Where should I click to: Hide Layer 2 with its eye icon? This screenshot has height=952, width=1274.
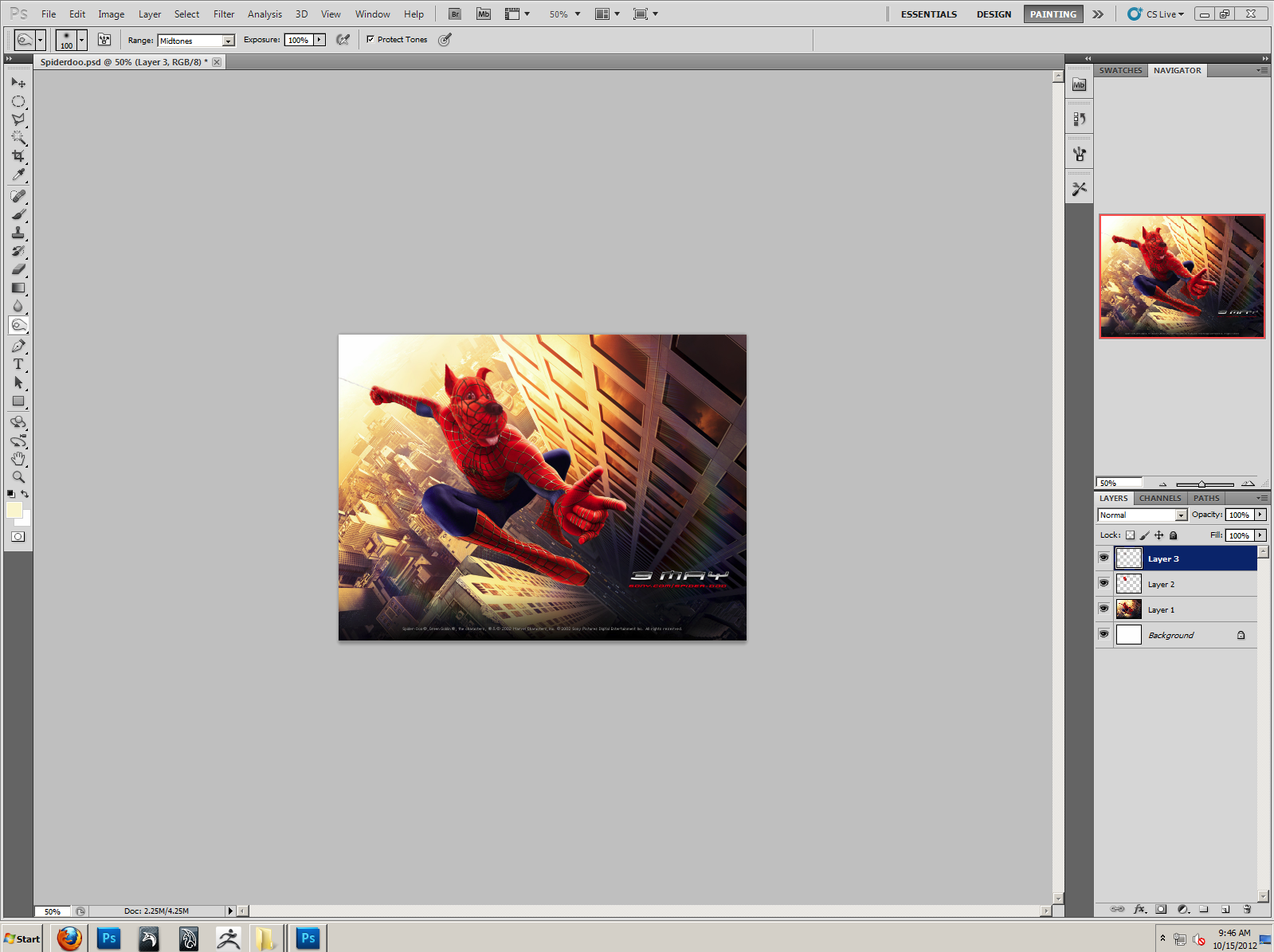tap(1103, 583)
